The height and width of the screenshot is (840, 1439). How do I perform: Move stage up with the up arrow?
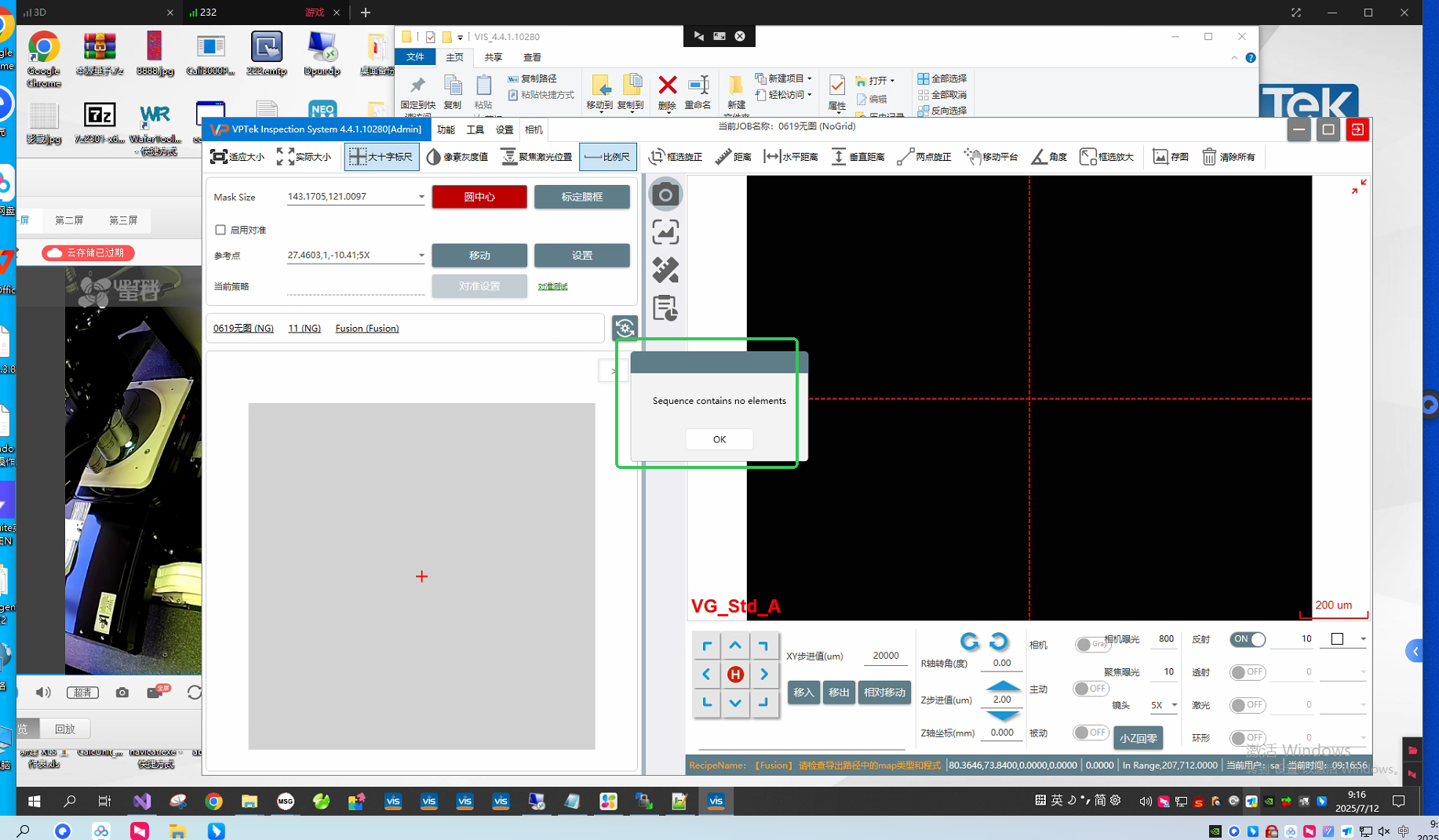pyautogui.click(x=735, y=645)
